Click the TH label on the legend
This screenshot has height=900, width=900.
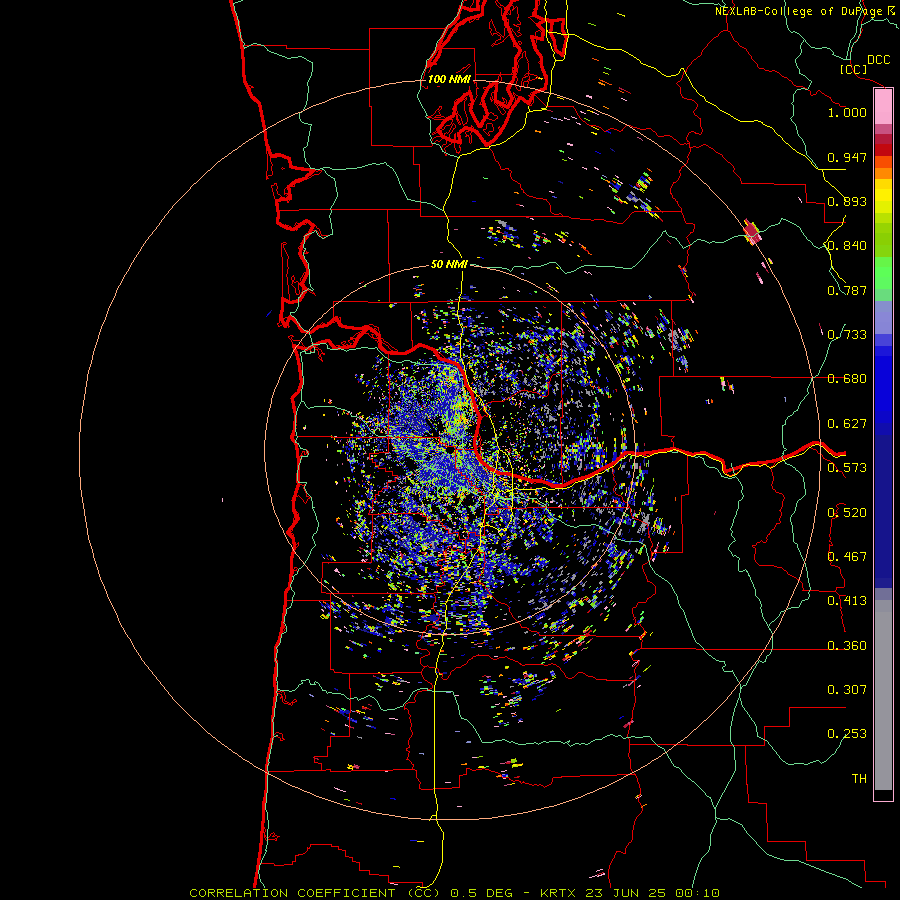pyautogui.click(x=859, y=779)
